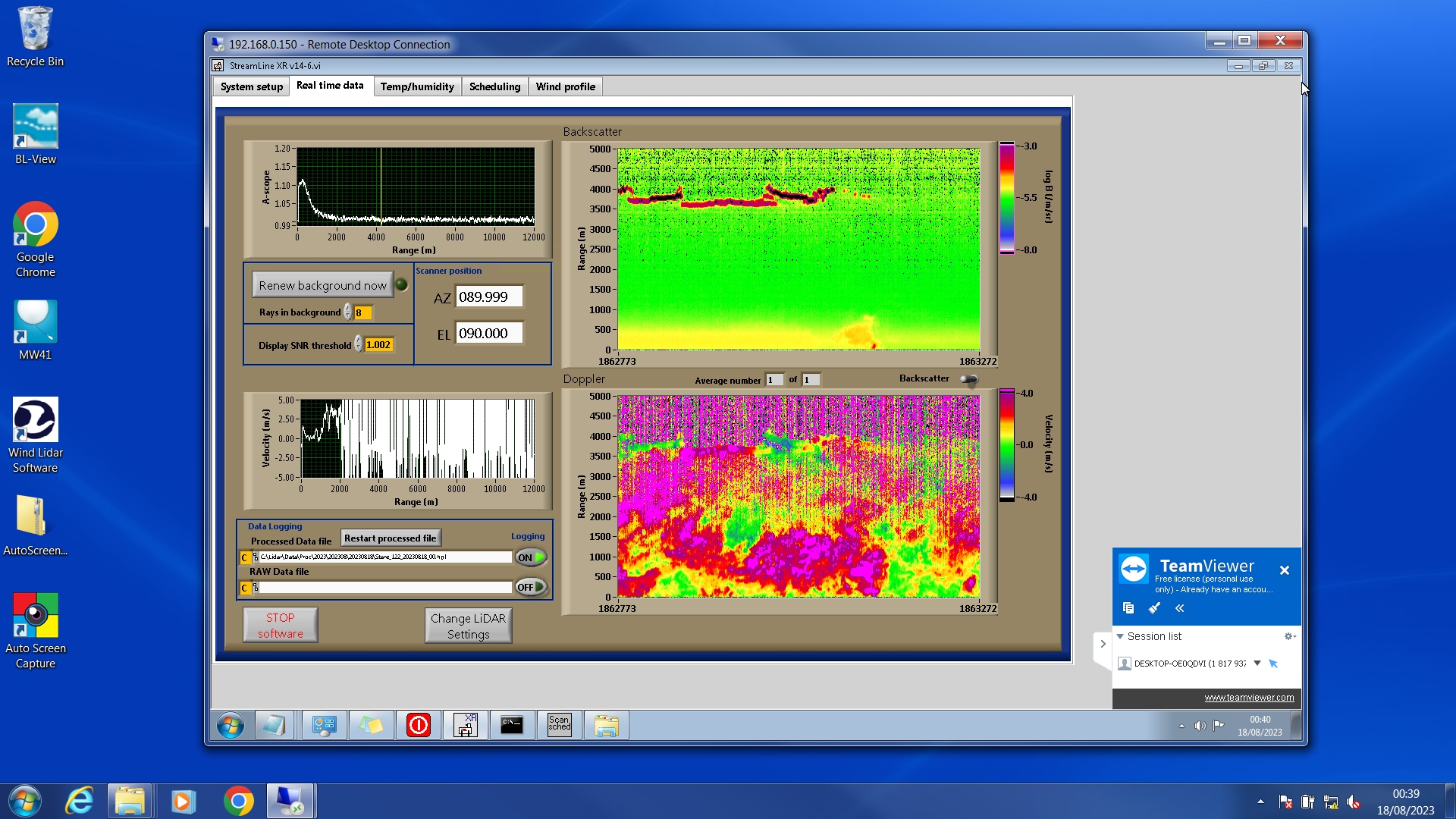
Task: Toggle RAW Data file OFF switch
Action: pyautogui.click(x=531, y=587)
